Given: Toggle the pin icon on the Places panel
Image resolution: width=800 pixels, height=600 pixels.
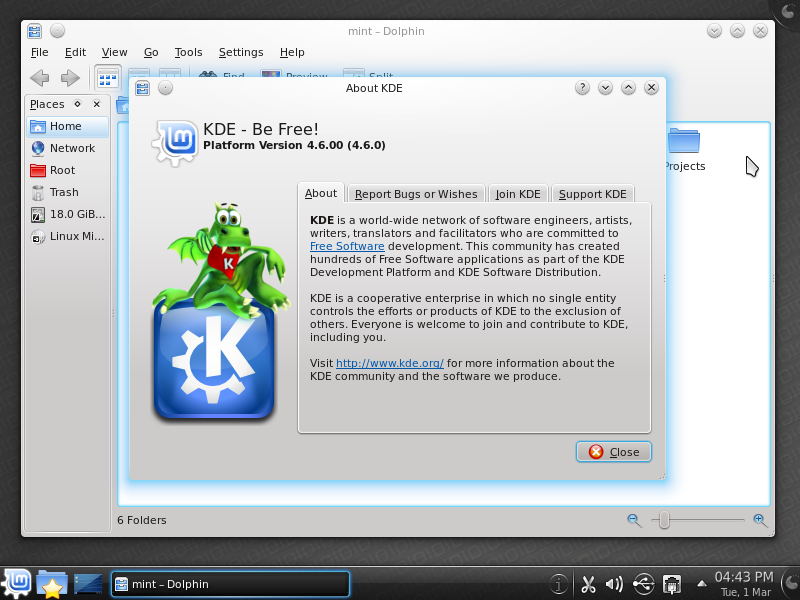Looking at the screenshot, I should coord(76,103).
